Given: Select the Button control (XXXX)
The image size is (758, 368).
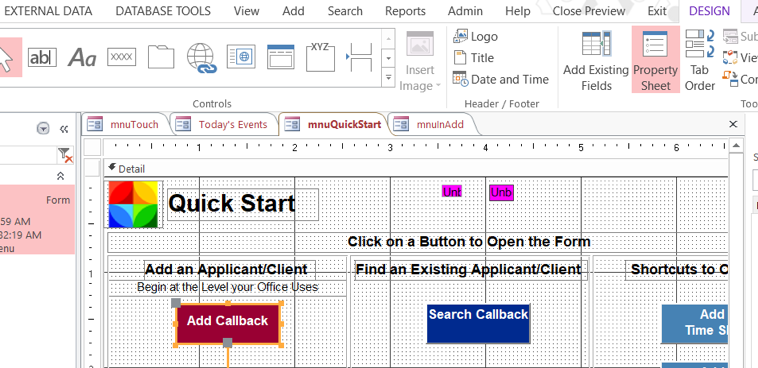Looking at the screenshot, I should [121, 57].
